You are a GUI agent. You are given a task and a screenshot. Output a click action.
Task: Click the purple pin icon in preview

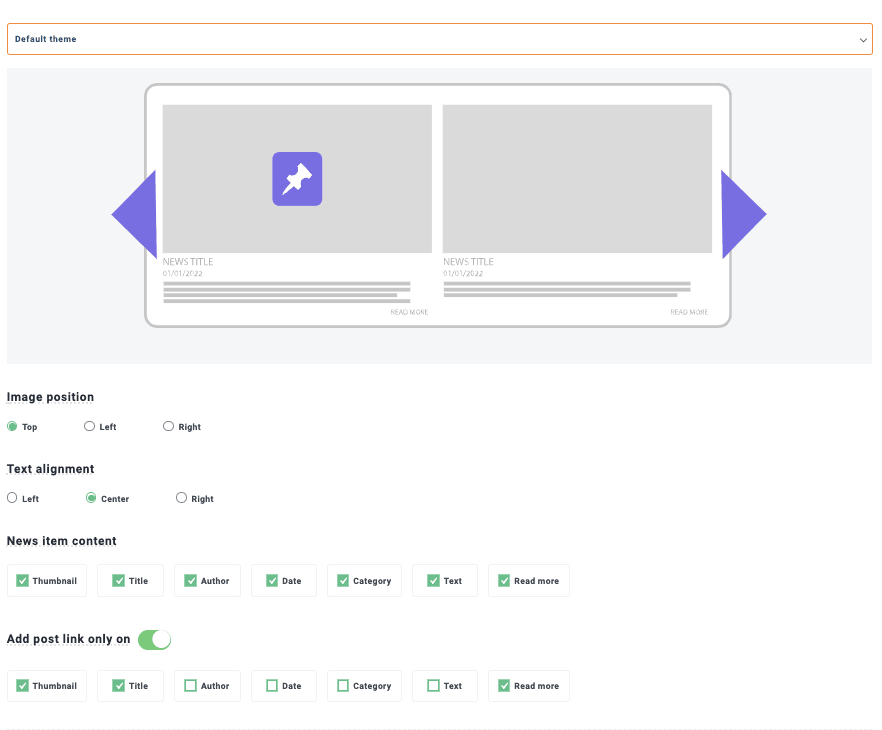tap(297, 179)
